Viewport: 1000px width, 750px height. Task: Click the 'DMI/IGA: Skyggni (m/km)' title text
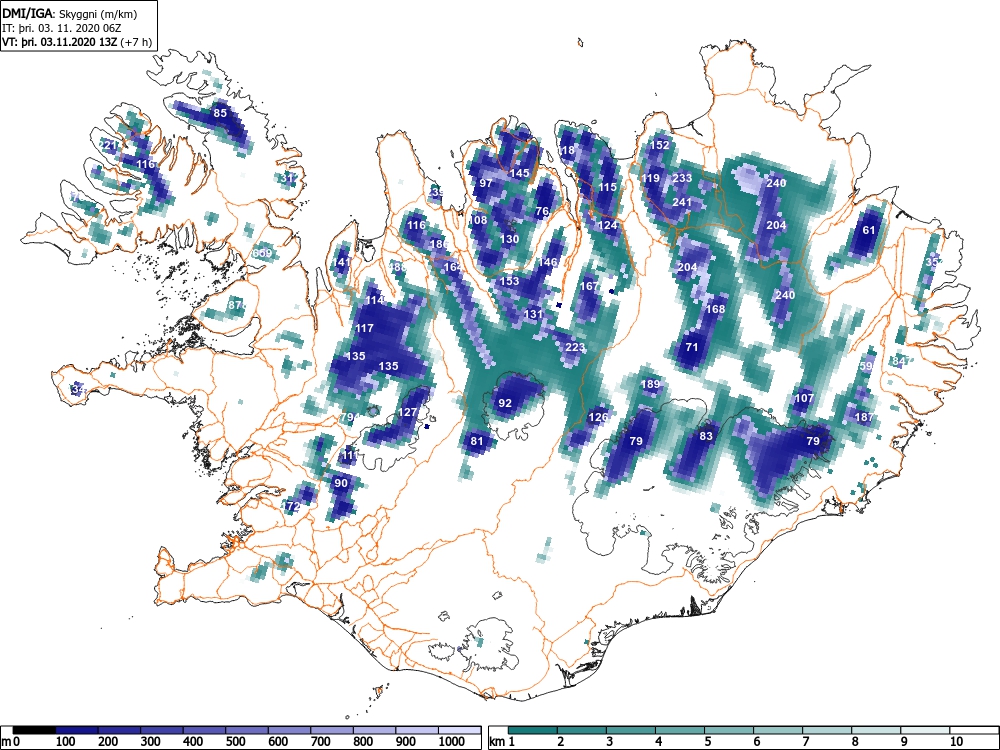tap(70, 14)
